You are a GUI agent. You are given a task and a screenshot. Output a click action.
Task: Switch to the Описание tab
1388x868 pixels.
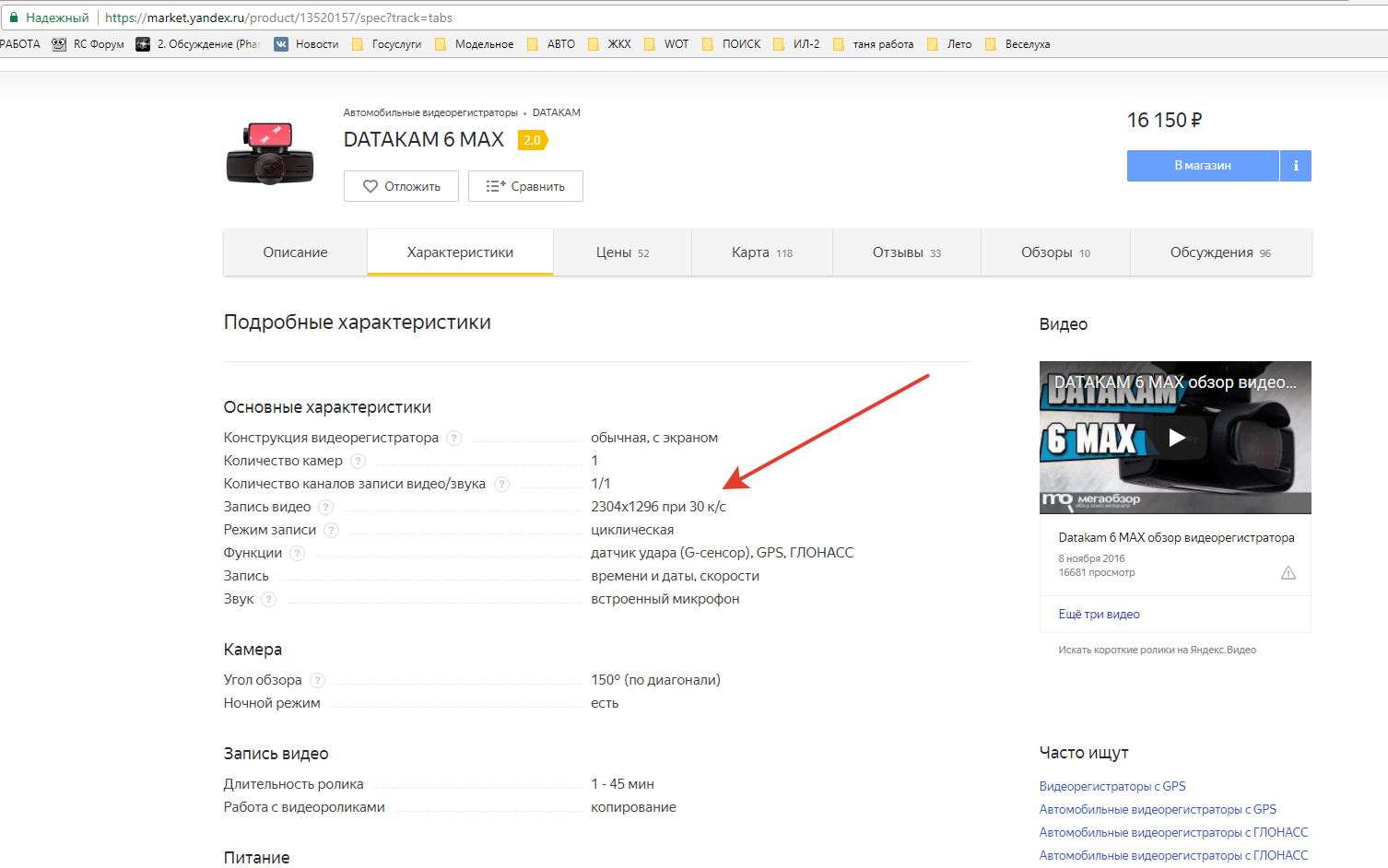tap(295, 252)
